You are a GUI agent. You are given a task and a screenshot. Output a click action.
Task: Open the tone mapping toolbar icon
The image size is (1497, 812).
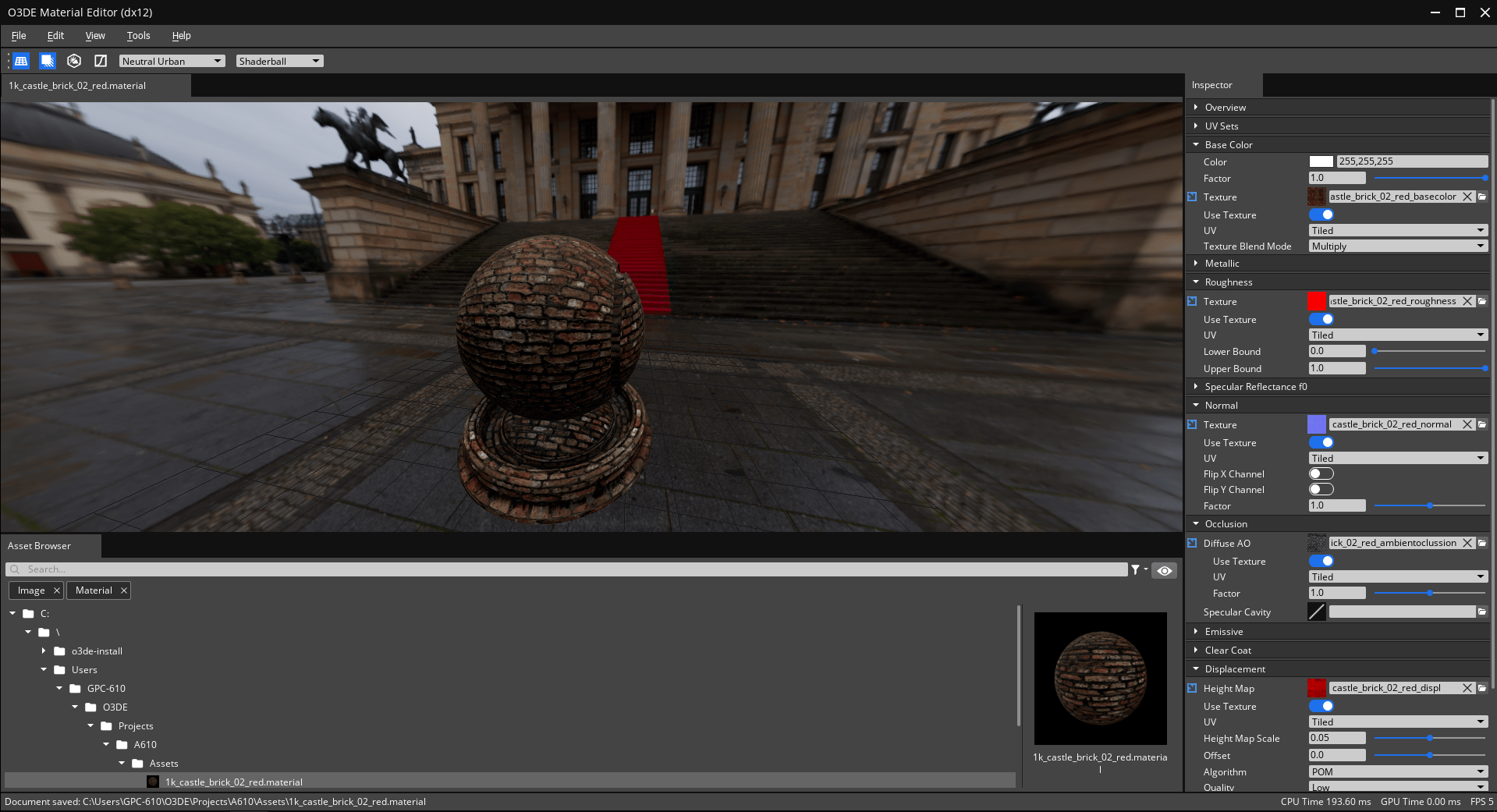click(101, 61)
